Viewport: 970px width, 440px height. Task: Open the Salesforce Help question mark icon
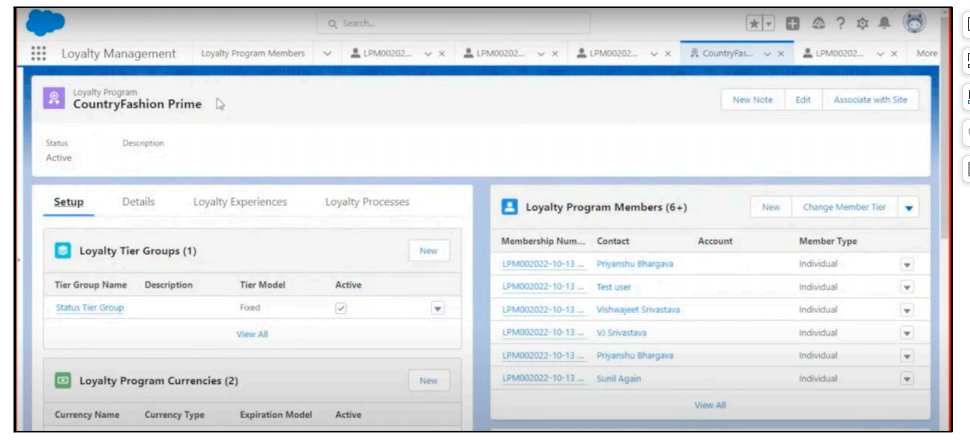coord(841,23)
